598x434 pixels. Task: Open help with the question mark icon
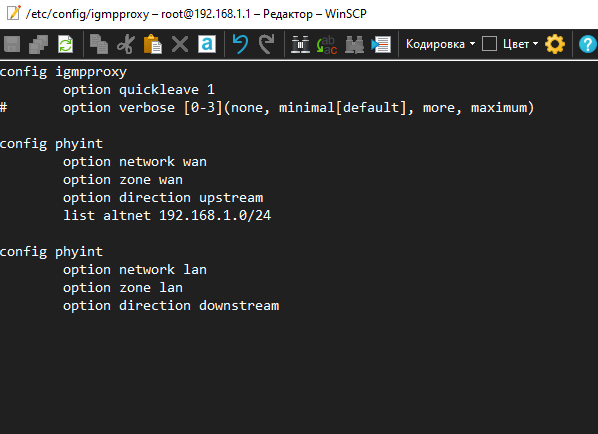tap(588, 44)
